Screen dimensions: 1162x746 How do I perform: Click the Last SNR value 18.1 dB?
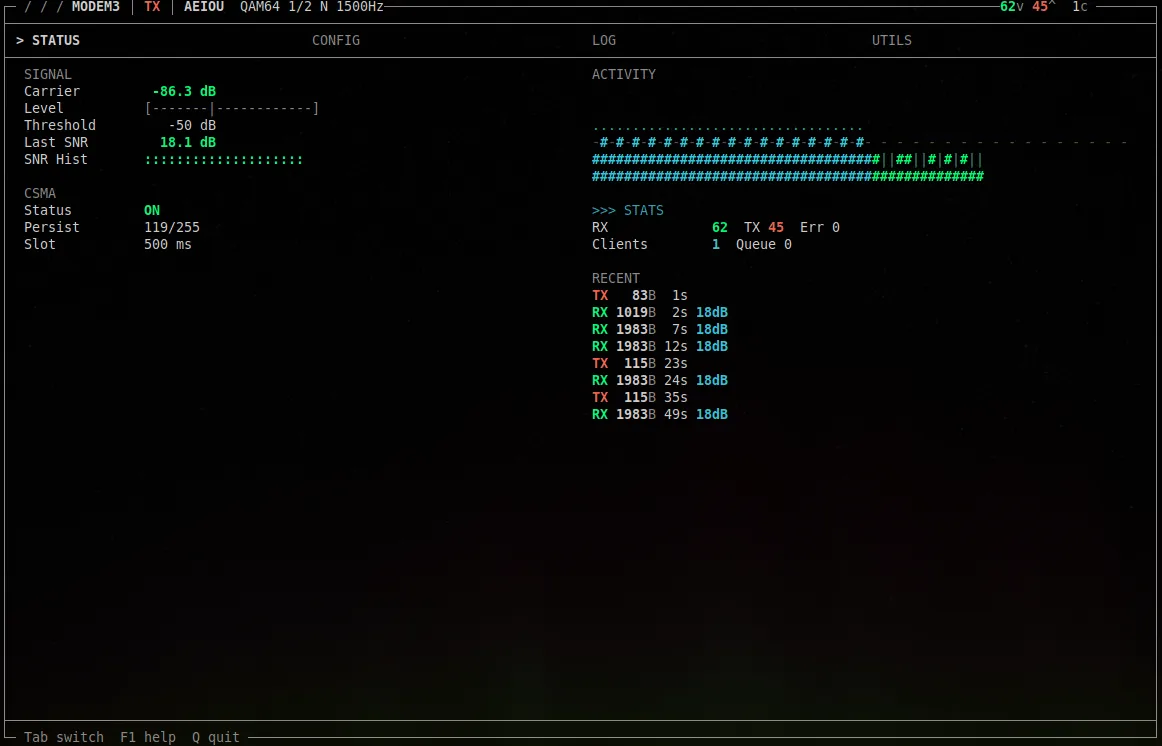[x=187, y=142]
